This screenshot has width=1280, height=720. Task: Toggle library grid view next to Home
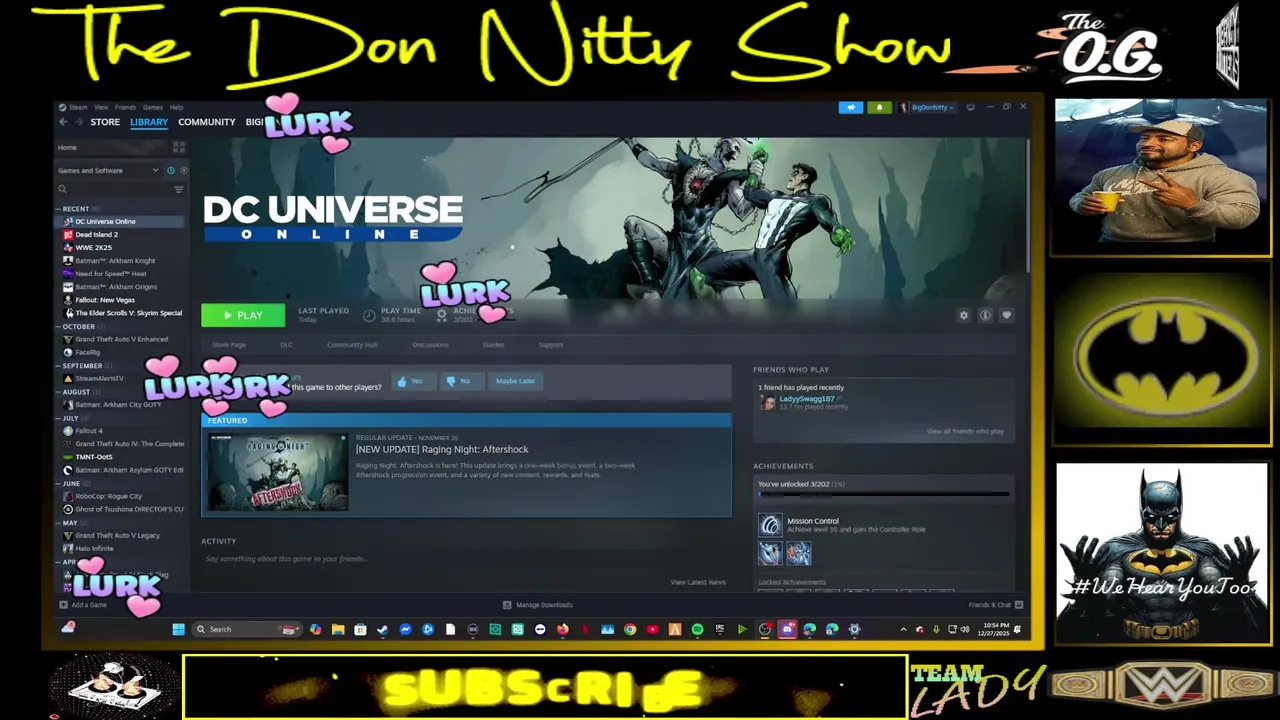click(x=179, y=147)
